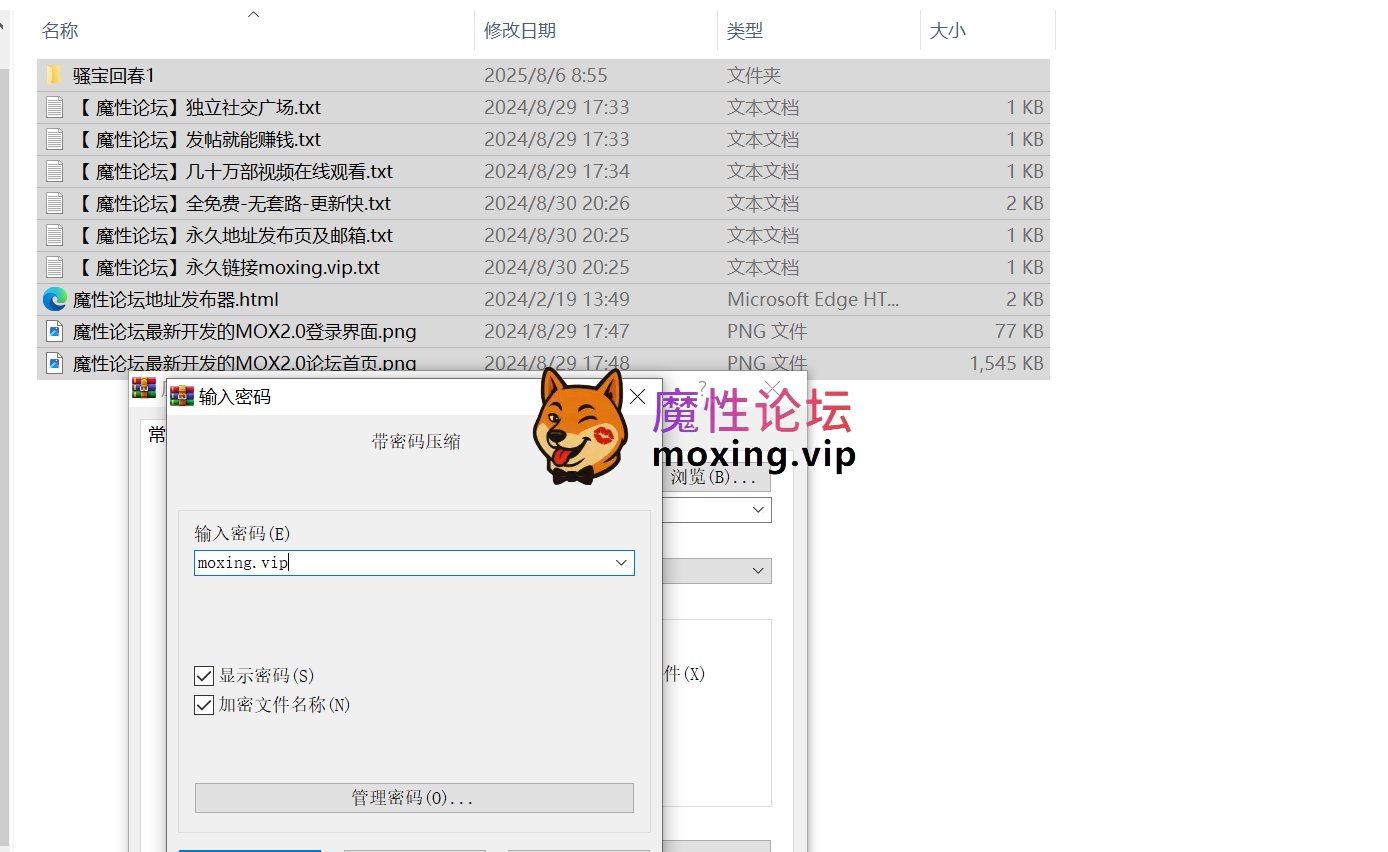This screenshot has height=852, width=1388.
Task: Select file name 魔性论坛最新开发的MOX2.0登录界面.png
Action: (x=245, y=332)
